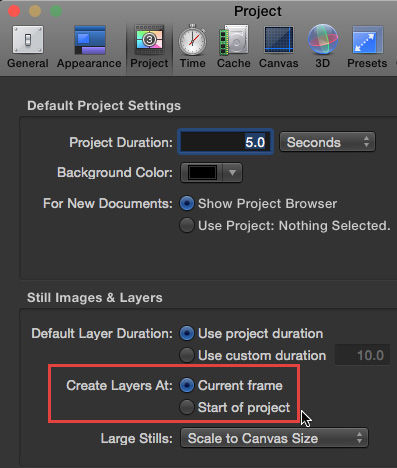Open the Large Stills Scale to Canvas Size dropdown
This screenshot has width=397, height=468.
click(274, 438)
